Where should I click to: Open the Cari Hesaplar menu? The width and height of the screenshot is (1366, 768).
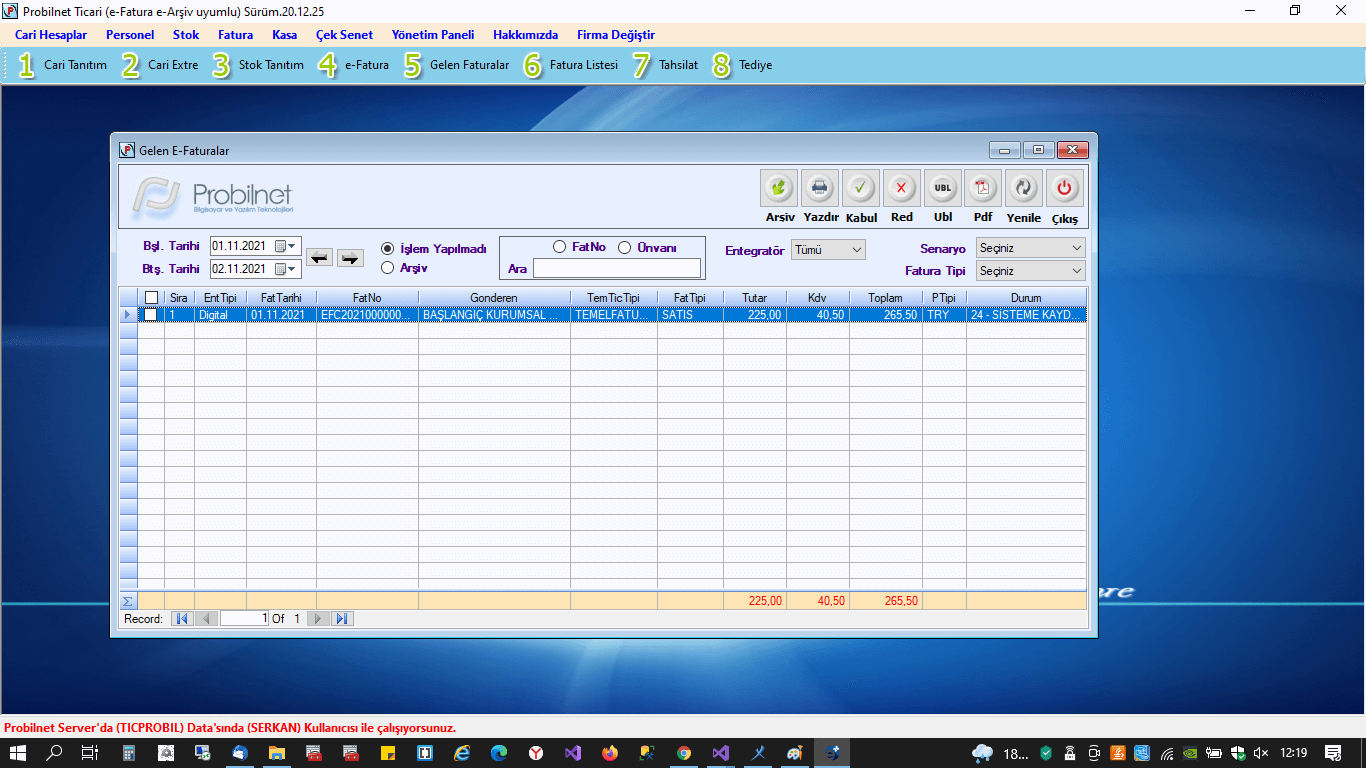(x=51, y=35)
